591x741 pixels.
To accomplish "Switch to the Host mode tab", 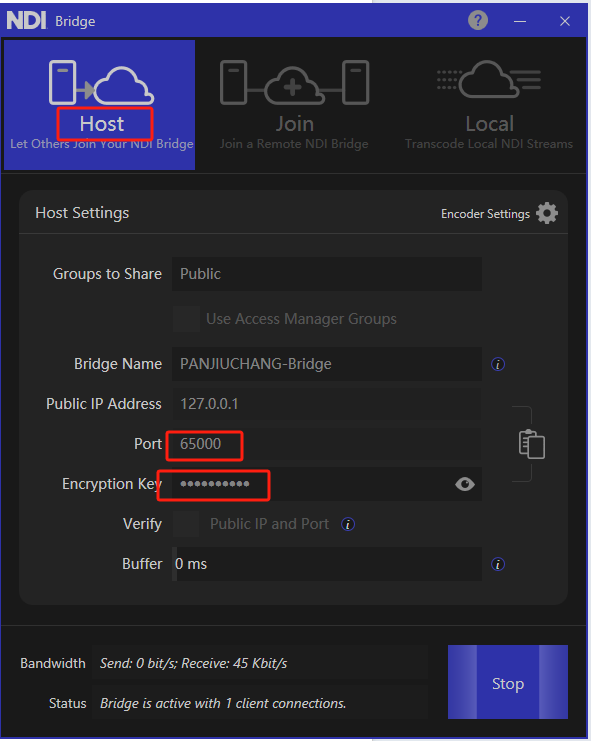I will [100, 105].
